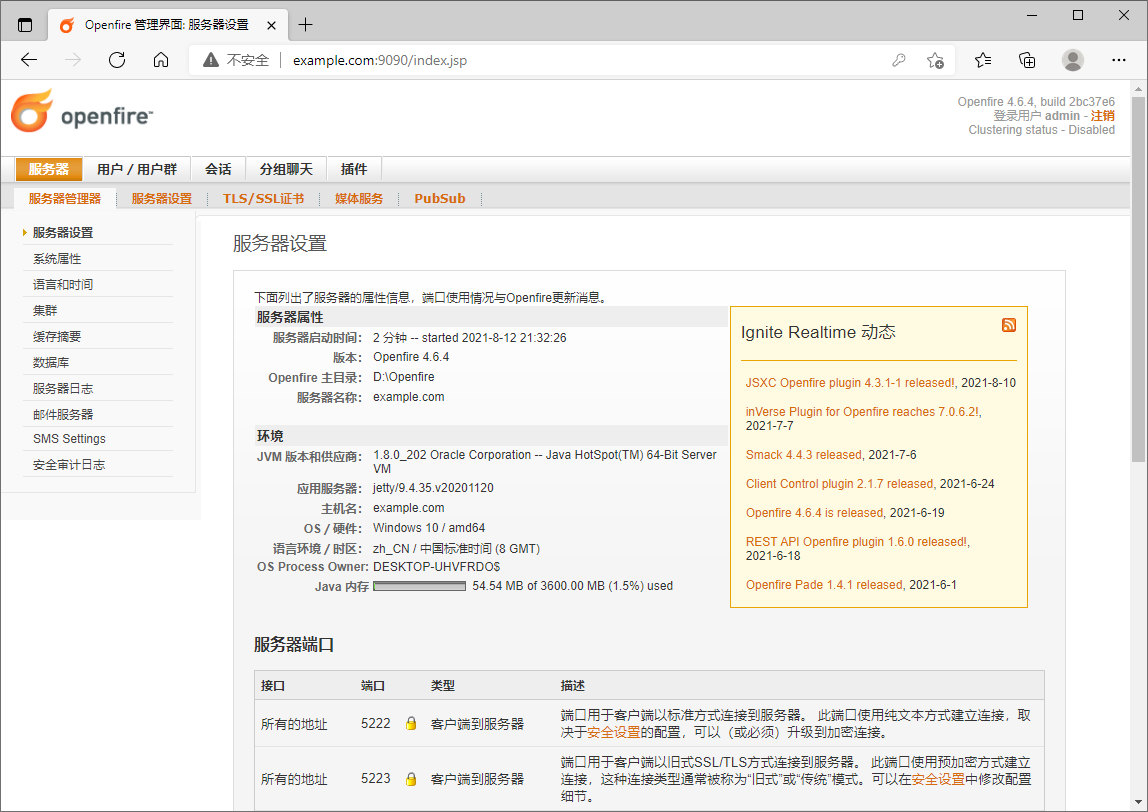This screenshot has width=1148, height=812.
Task: Open the browser home page icon
Action: point(161,60)
